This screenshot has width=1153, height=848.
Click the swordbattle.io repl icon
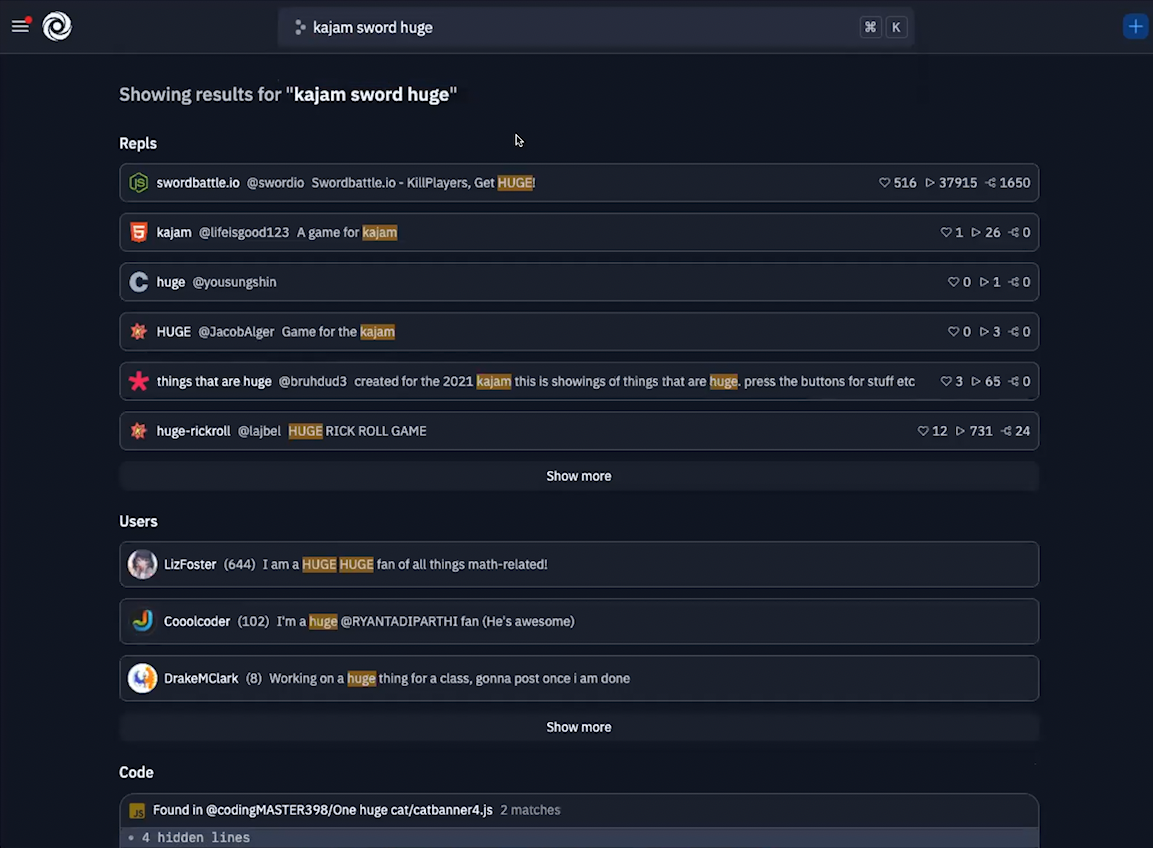pyautogui.click(x=138, y=182)
